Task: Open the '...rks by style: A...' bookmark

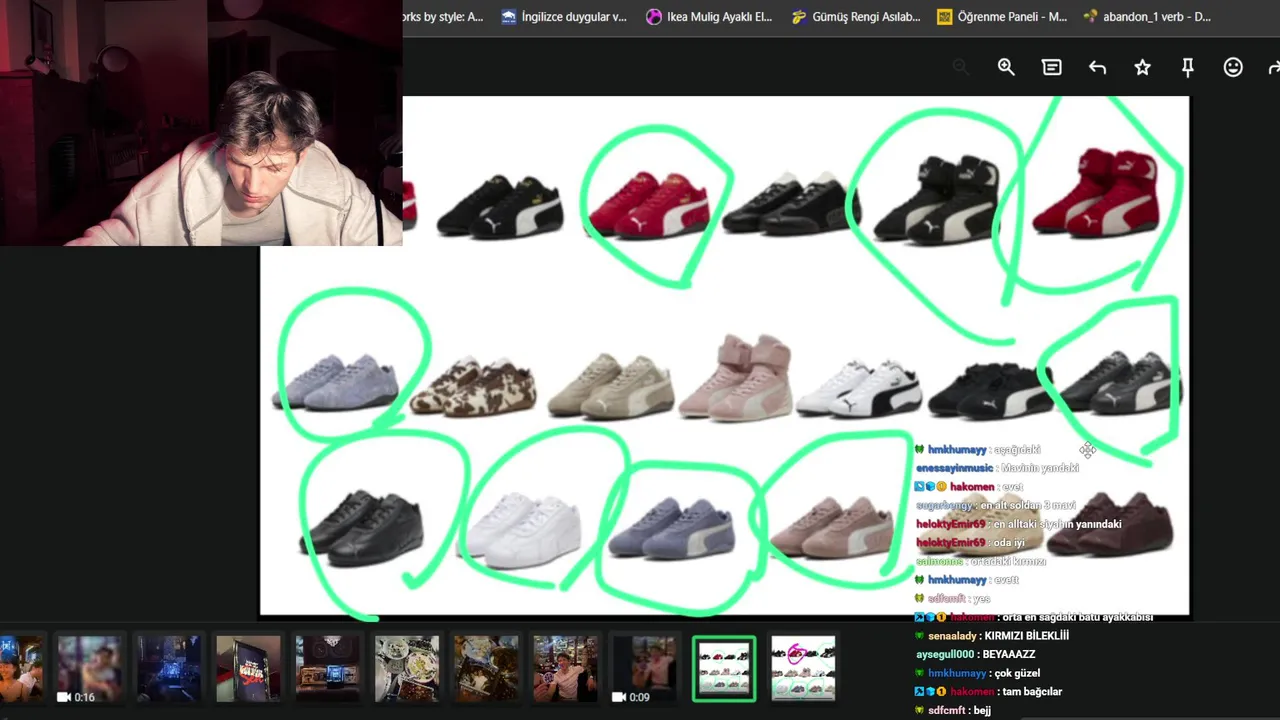Action: click(x=443, y=16)
